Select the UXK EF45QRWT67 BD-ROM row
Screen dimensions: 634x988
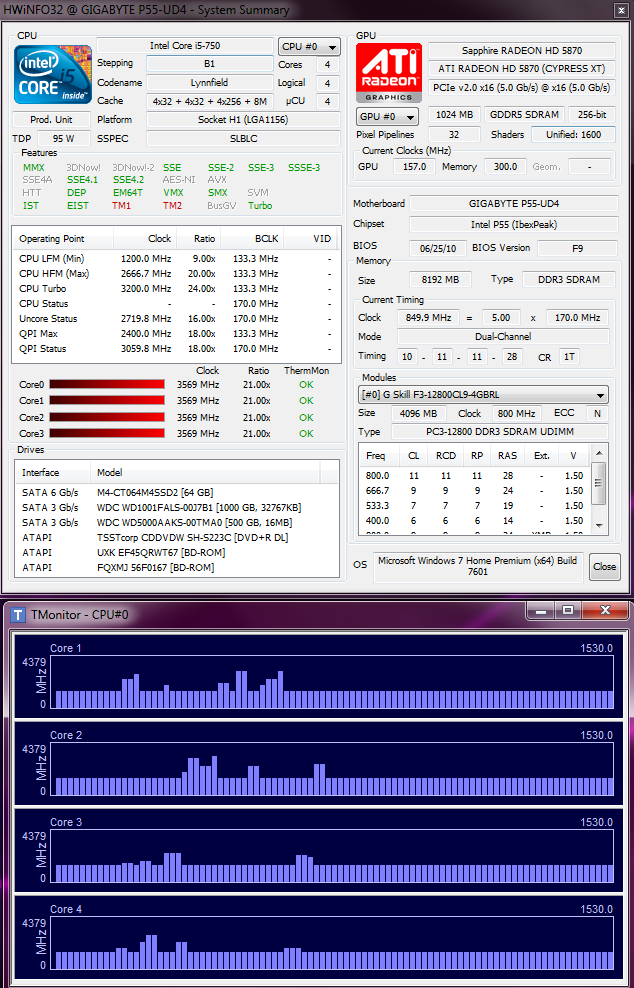tap(176, 553)
